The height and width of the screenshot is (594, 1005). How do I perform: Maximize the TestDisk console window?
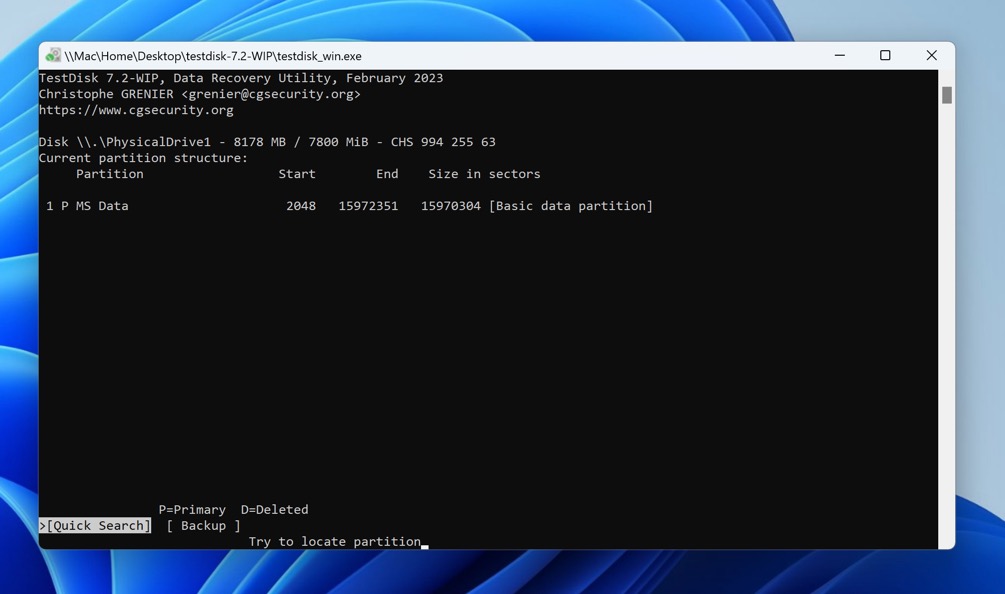pos(885,56)
